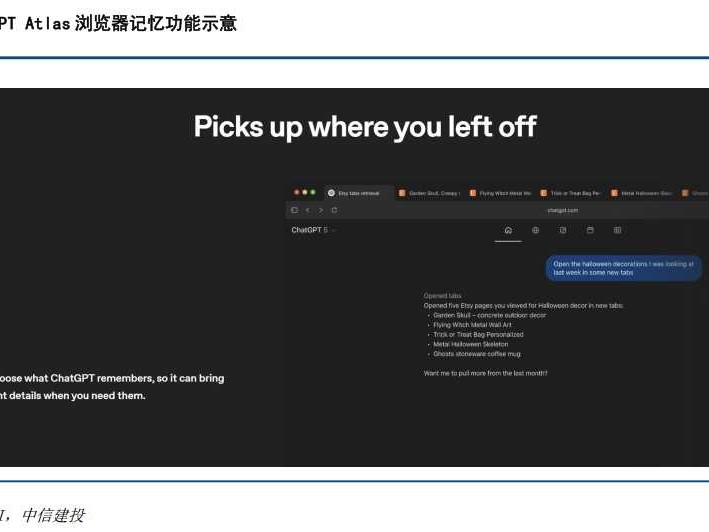Switch to Flying Witch Metal Wall tab

[x=501, y=193]
